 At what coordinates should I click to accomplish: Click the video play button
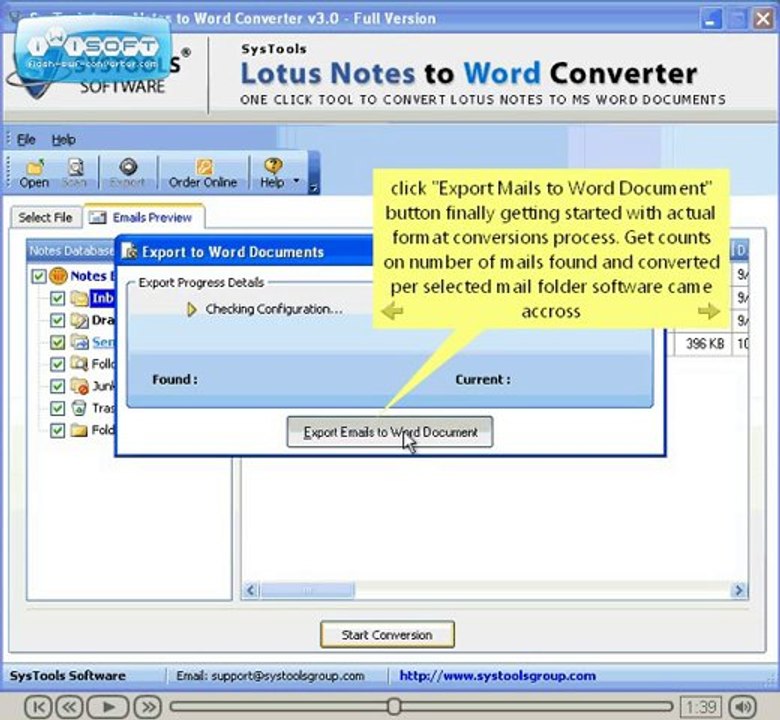(x=108, y=707)
